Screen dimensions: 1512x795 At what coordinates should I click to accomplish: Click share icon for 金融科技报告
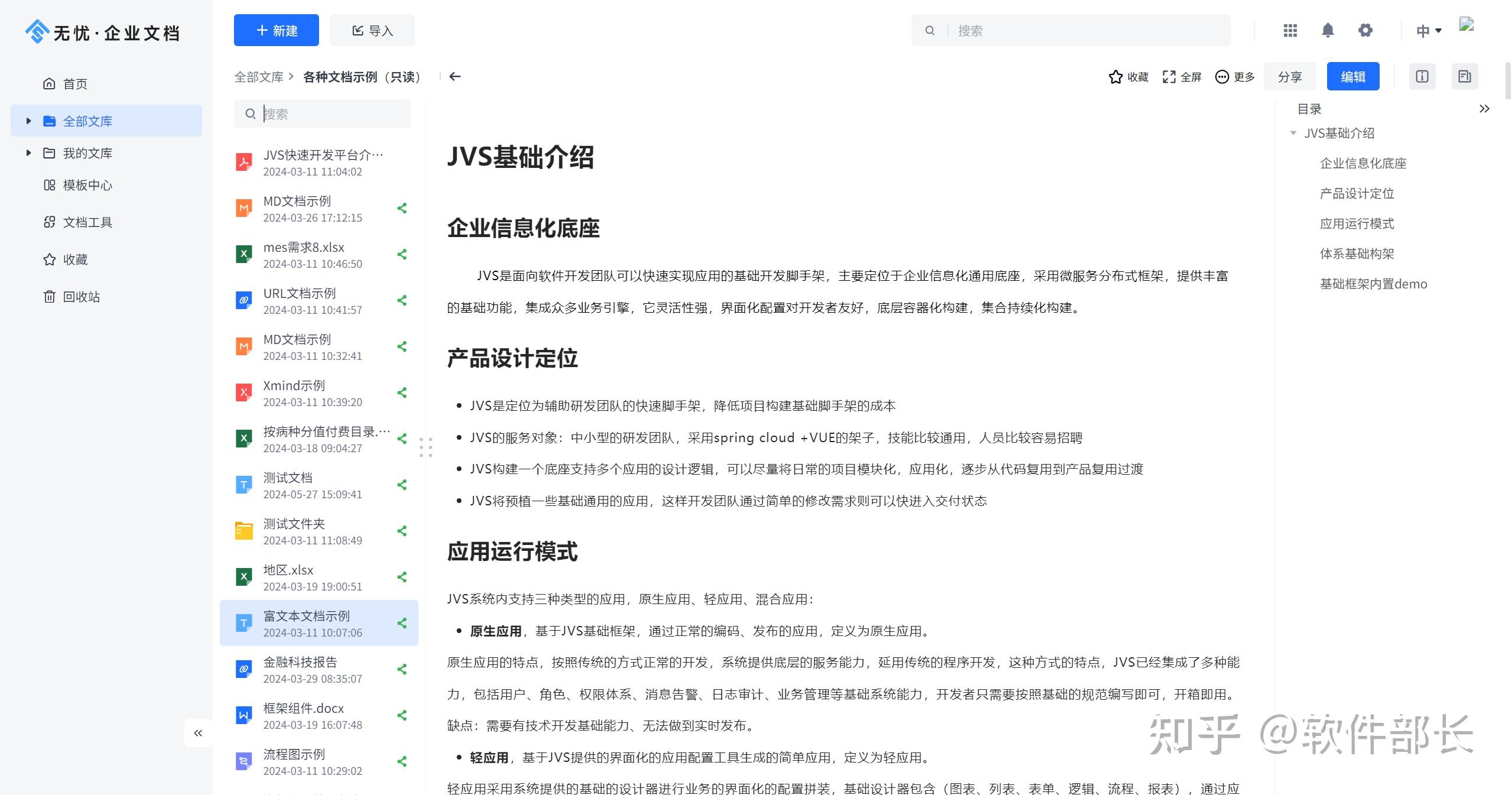pyautogui.click(x=402, y=669)
